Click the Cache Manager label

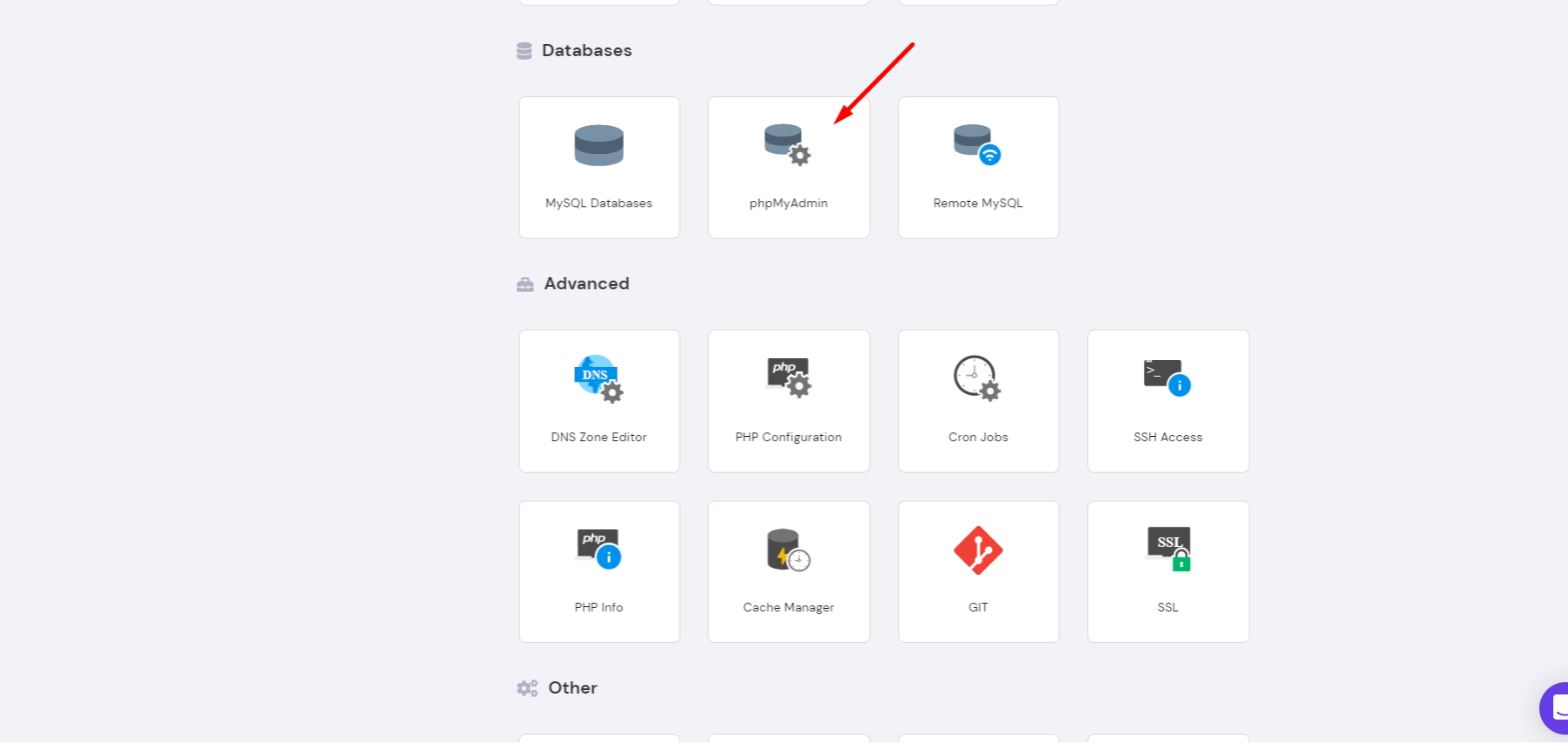coord(788,607)
